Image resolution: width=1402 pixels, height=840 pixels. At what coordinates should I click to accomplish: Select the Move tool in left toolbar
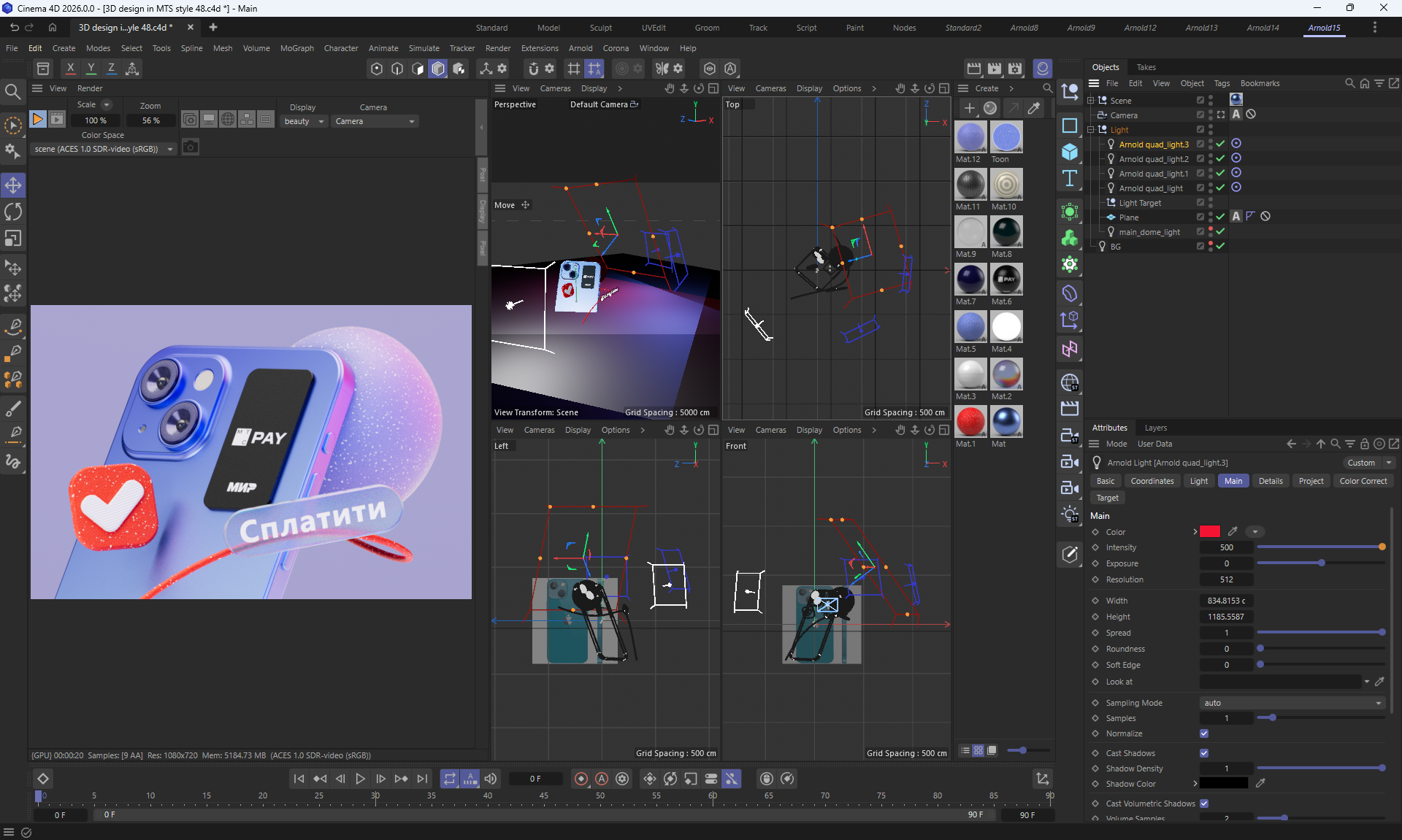point(13,185)
